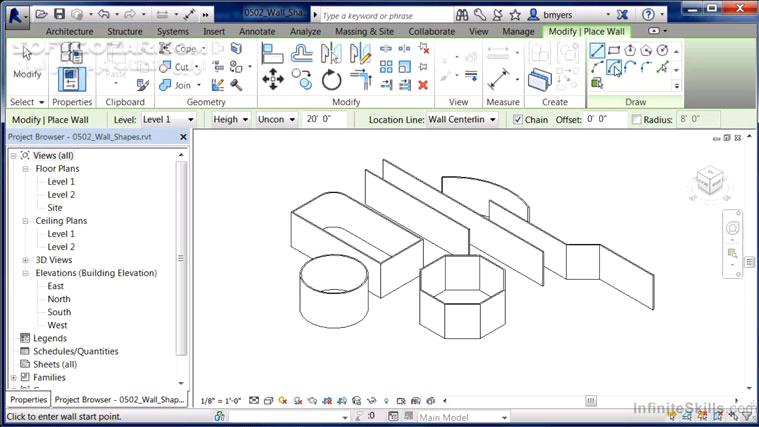Collapse the Views (all) tree node
The height and width of the screenshot is (427, 759).
click(x=14, y=156)
